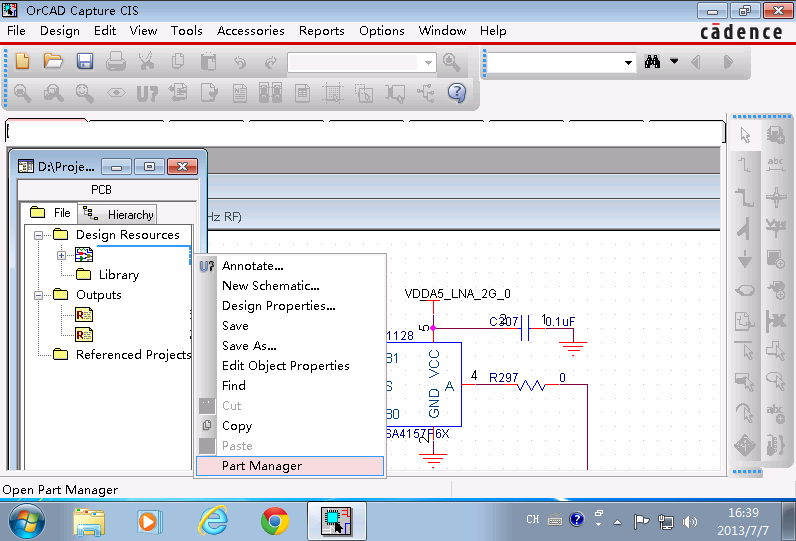
Task: Cut selection with scissors icon
Action: [x=146, y=61]
